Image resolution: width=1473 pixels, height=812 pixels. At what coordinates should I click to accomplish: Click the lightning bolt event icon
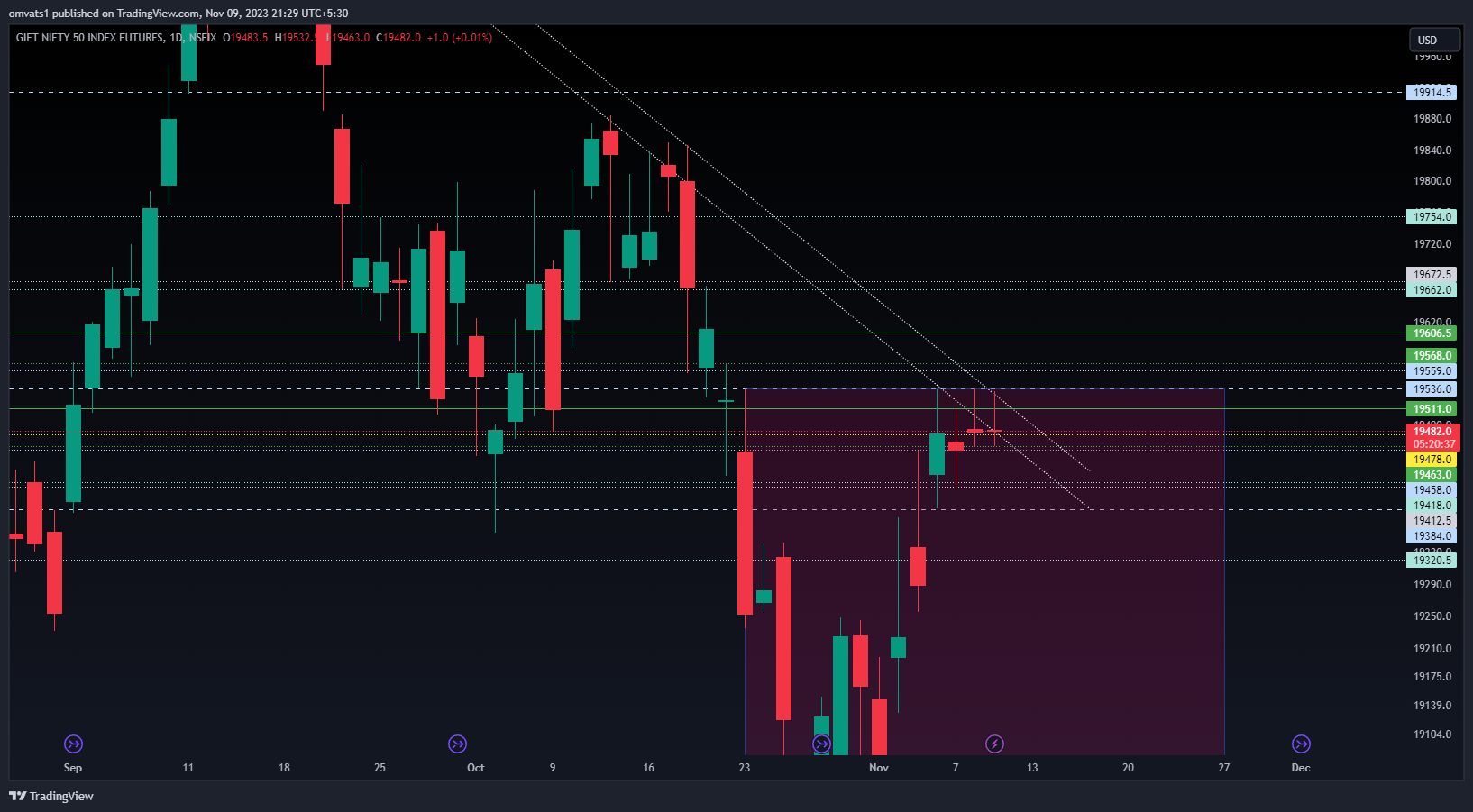point(994,744)
